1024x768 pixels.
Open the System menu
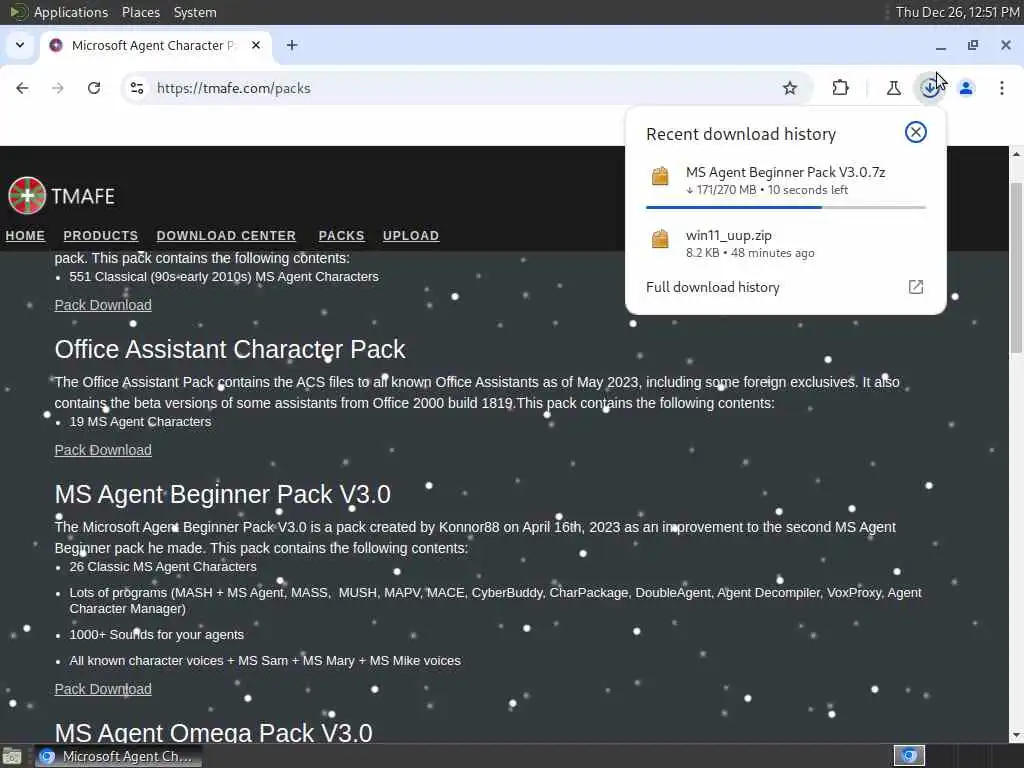click(x=195, y=12)
